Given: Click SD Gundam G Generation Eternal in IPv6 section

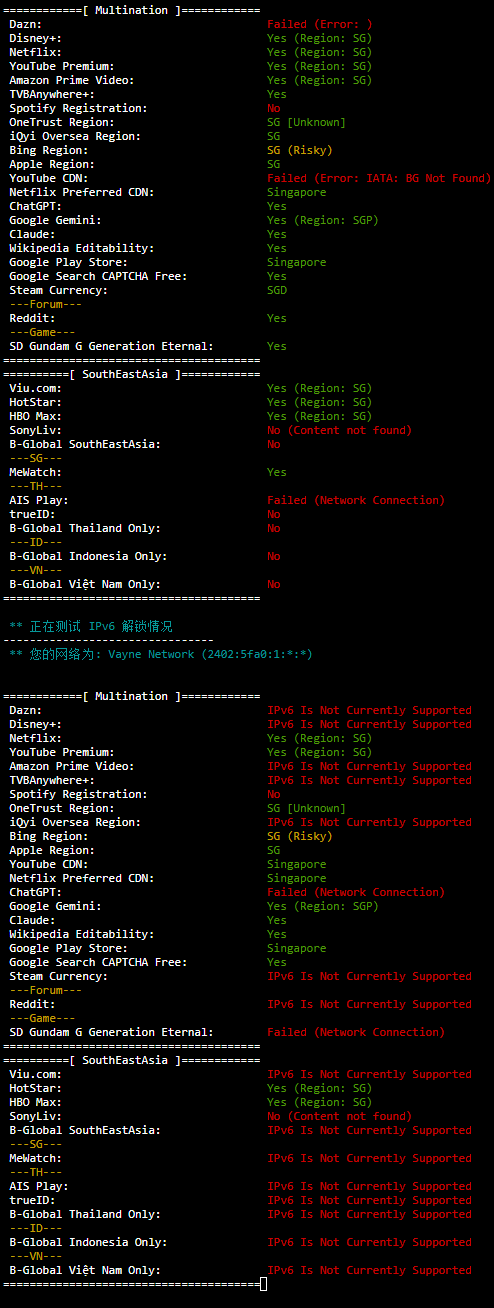Looking at the screenshot, I should pos(111,1032).
